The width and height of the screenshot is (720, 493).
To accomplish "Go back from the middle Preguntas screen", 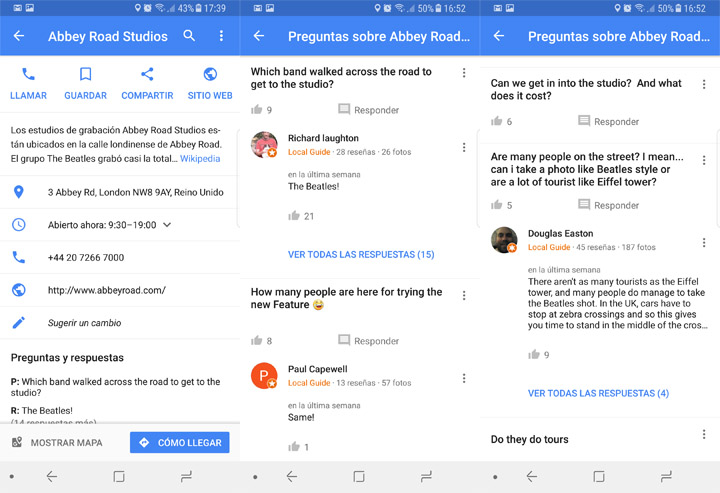I will tap(259, 36).
